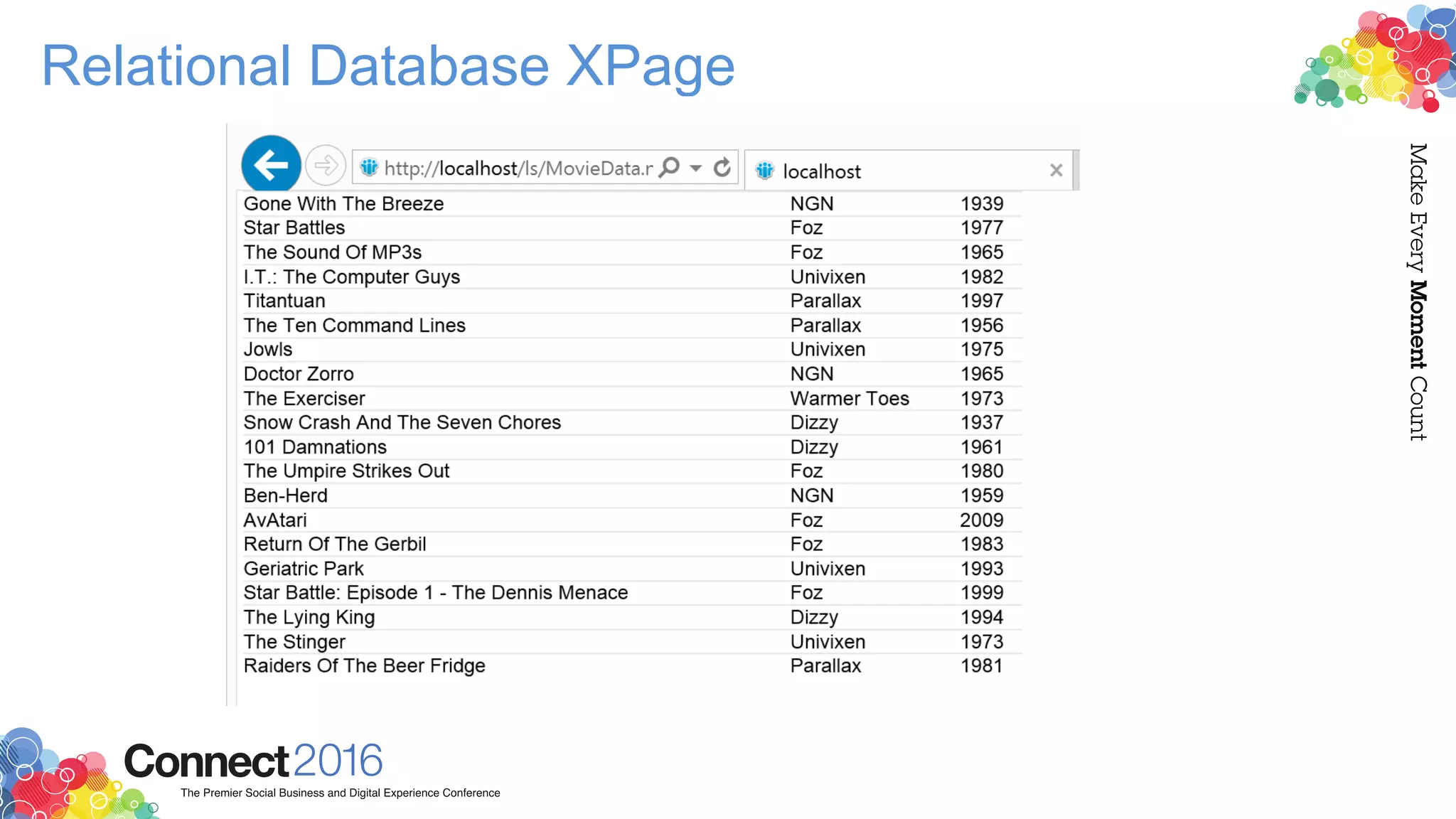The image size is (1456, 819).
Task: Select the 'Ben-Herd' movie title
Action: click(x=286, y=496)
